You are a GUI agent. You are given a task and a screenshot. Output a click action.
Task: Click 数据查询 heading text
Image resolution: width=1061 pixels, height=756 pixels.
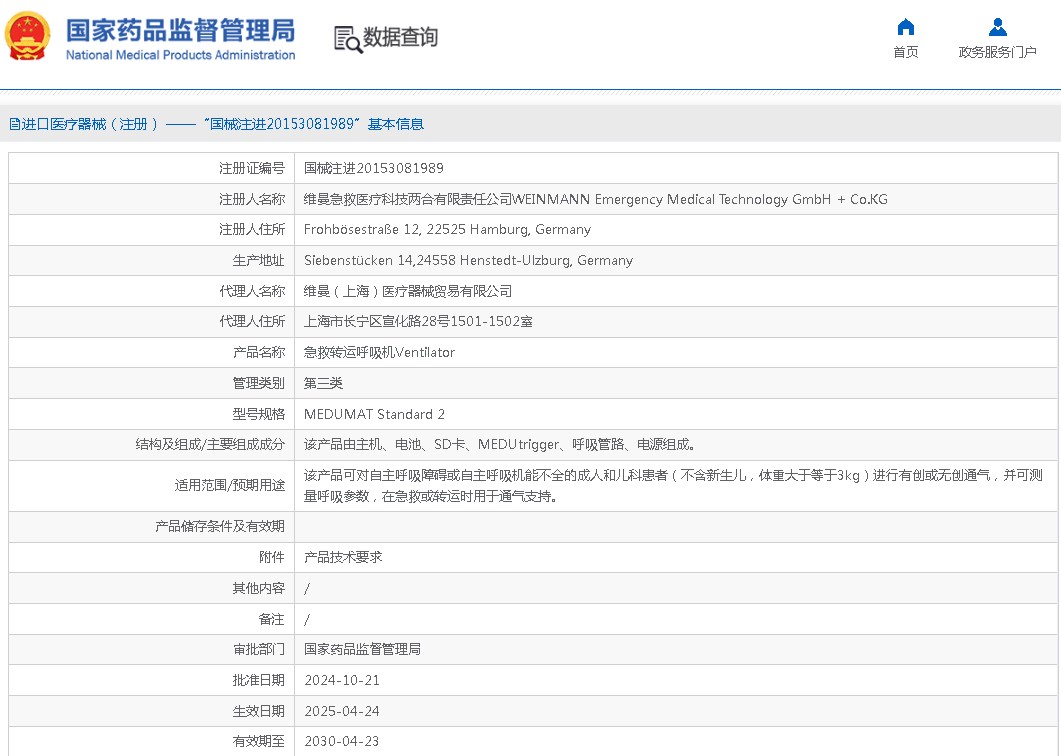(401, 37)
